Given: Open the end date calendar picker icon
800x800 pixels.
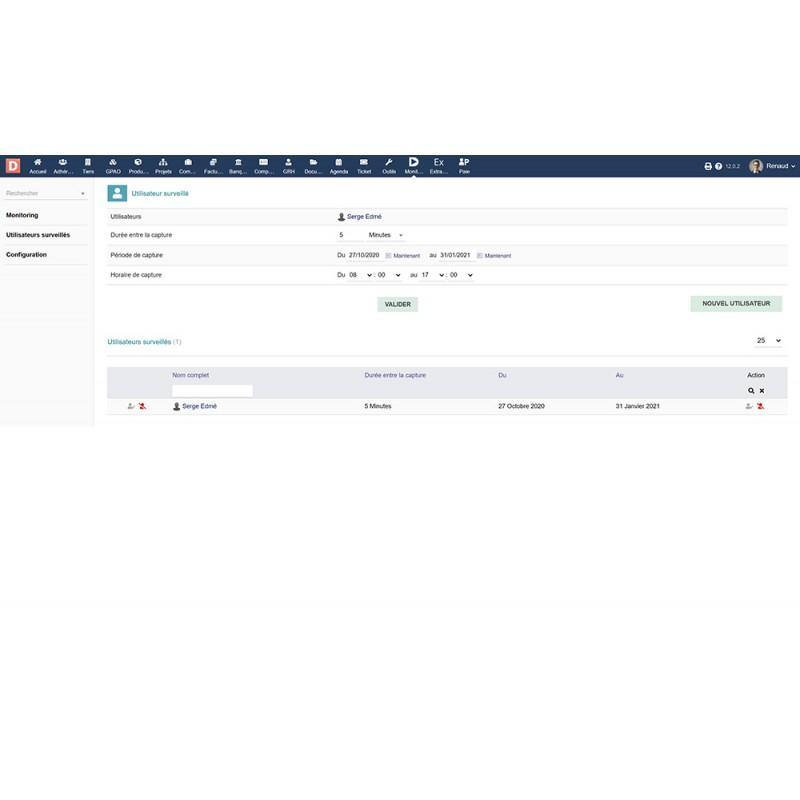Looking at the screenshot, I should pos(480,255).
